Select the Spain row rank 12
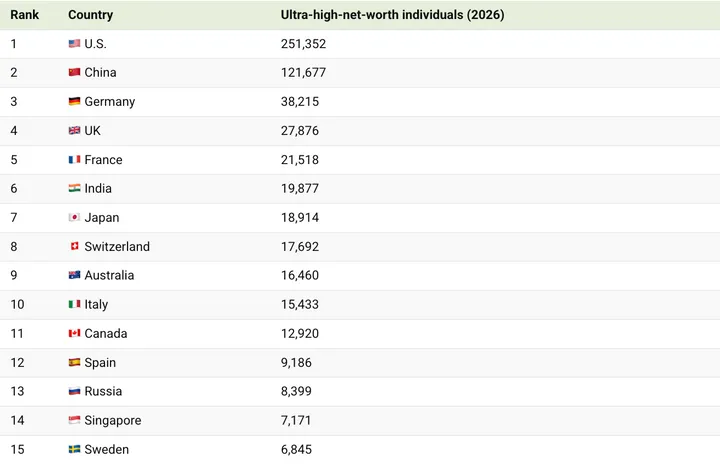The width and height of the screenshot is (720, 470). tap(17, 363)
